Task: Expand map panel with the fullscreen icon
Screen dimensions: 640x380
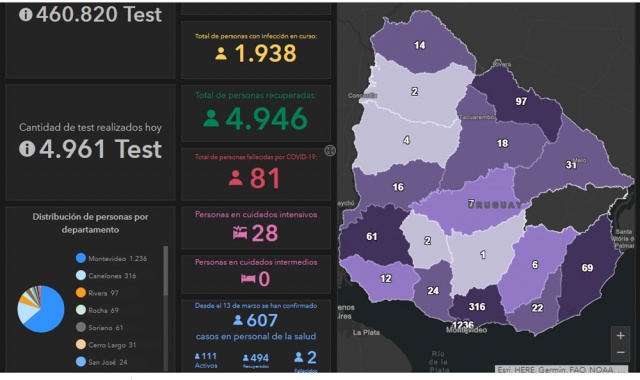Action: 330,151
